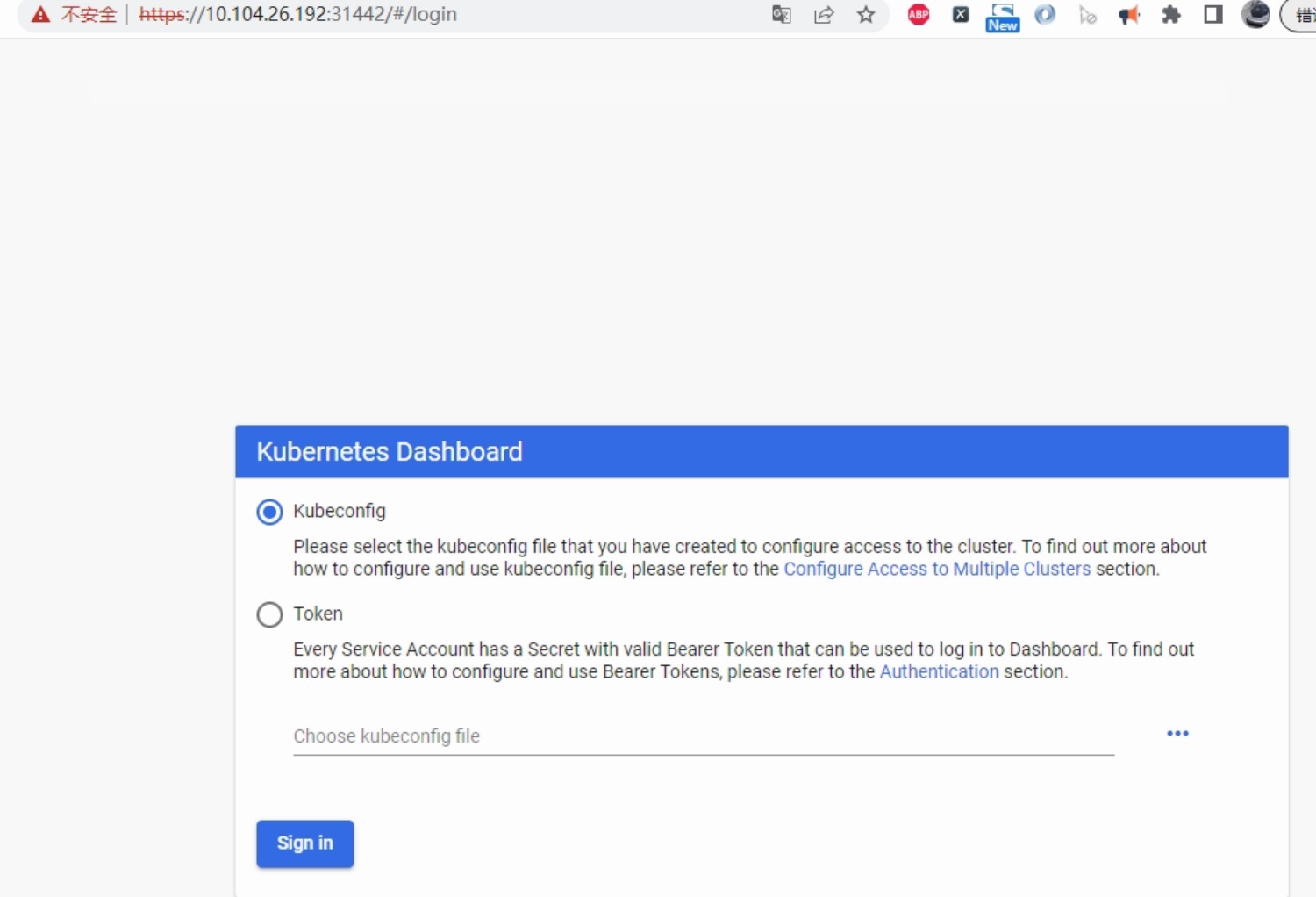This screenshot has height=897, width=1316.
Task: Click the blue round extension icon
Action: [x=1045, y=14]
